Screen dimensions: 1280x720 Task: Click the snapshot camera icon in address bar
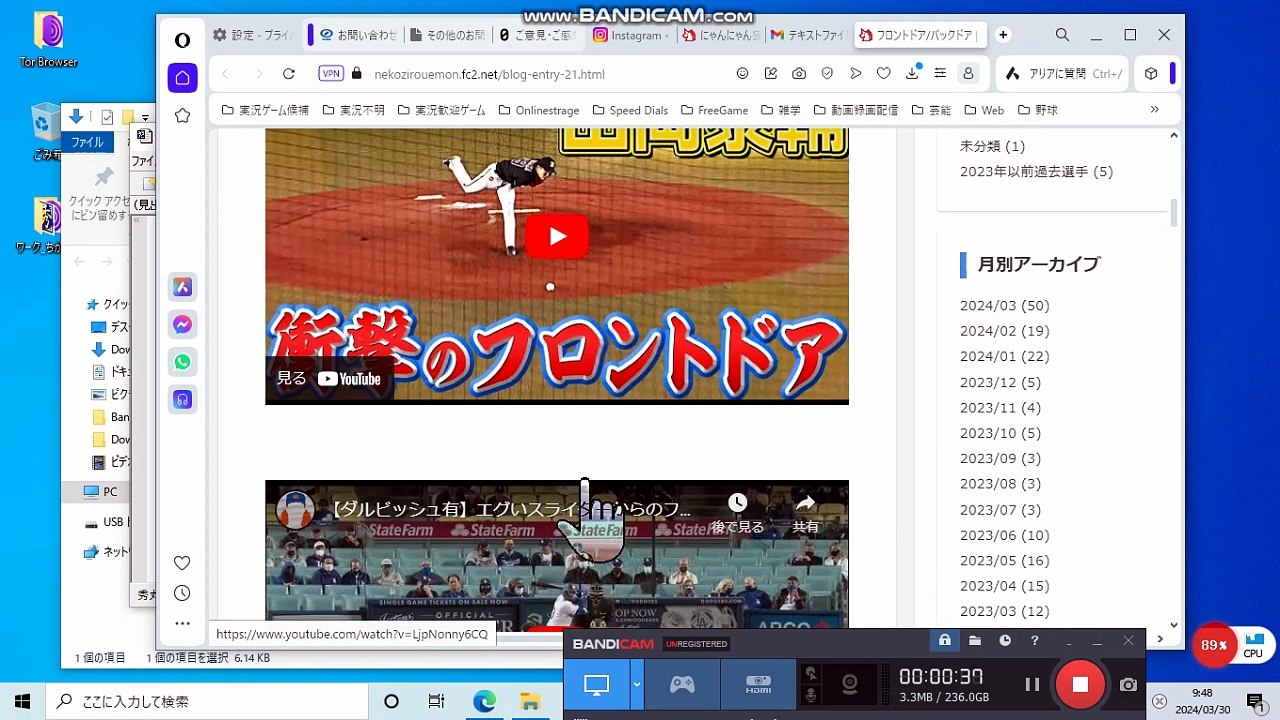799,74
